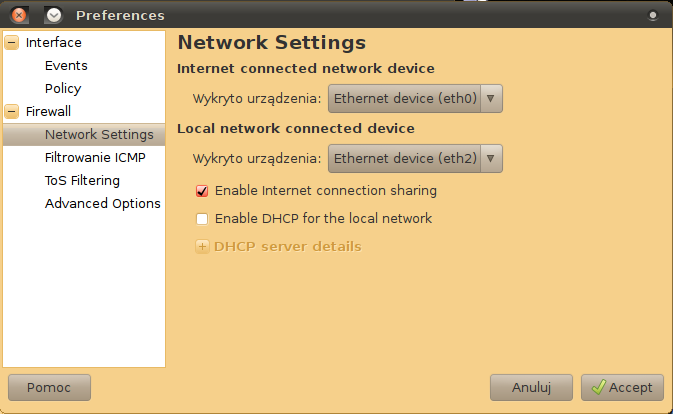Click the window menu clock icon in titlebar
Image resolution: width=673 pixels, height=414 pixels.
pyautogui.click(x=54, y=15)
